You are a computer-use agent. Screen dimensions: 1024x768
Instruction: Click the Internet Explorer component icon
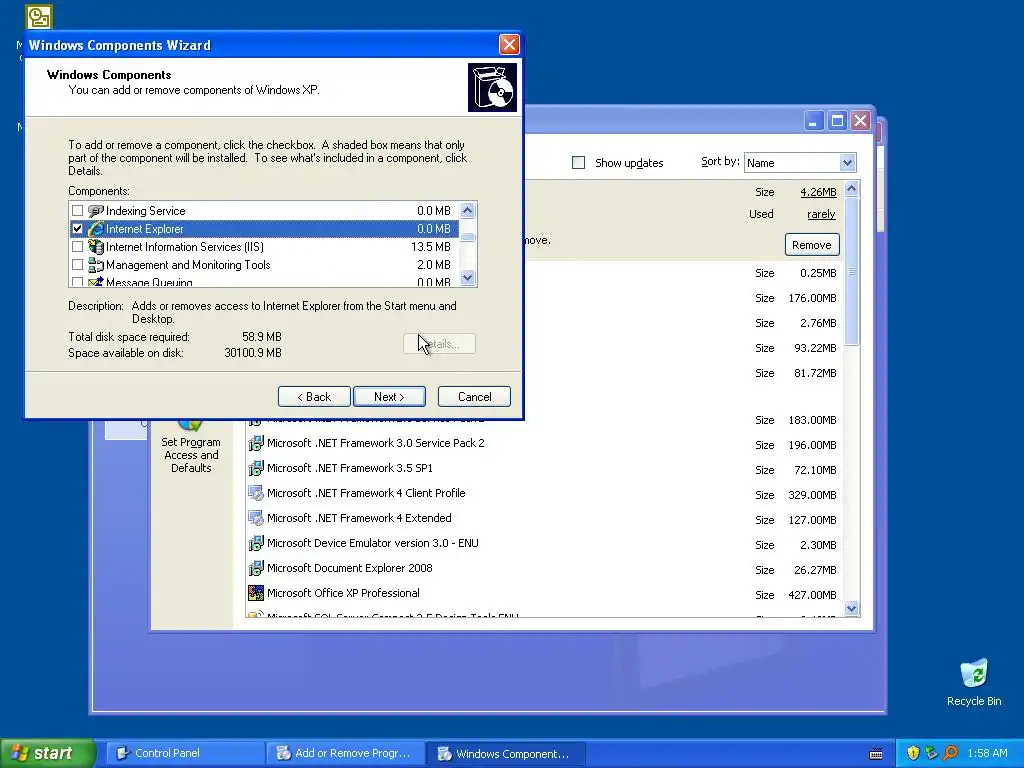click(x=95, y=229)
